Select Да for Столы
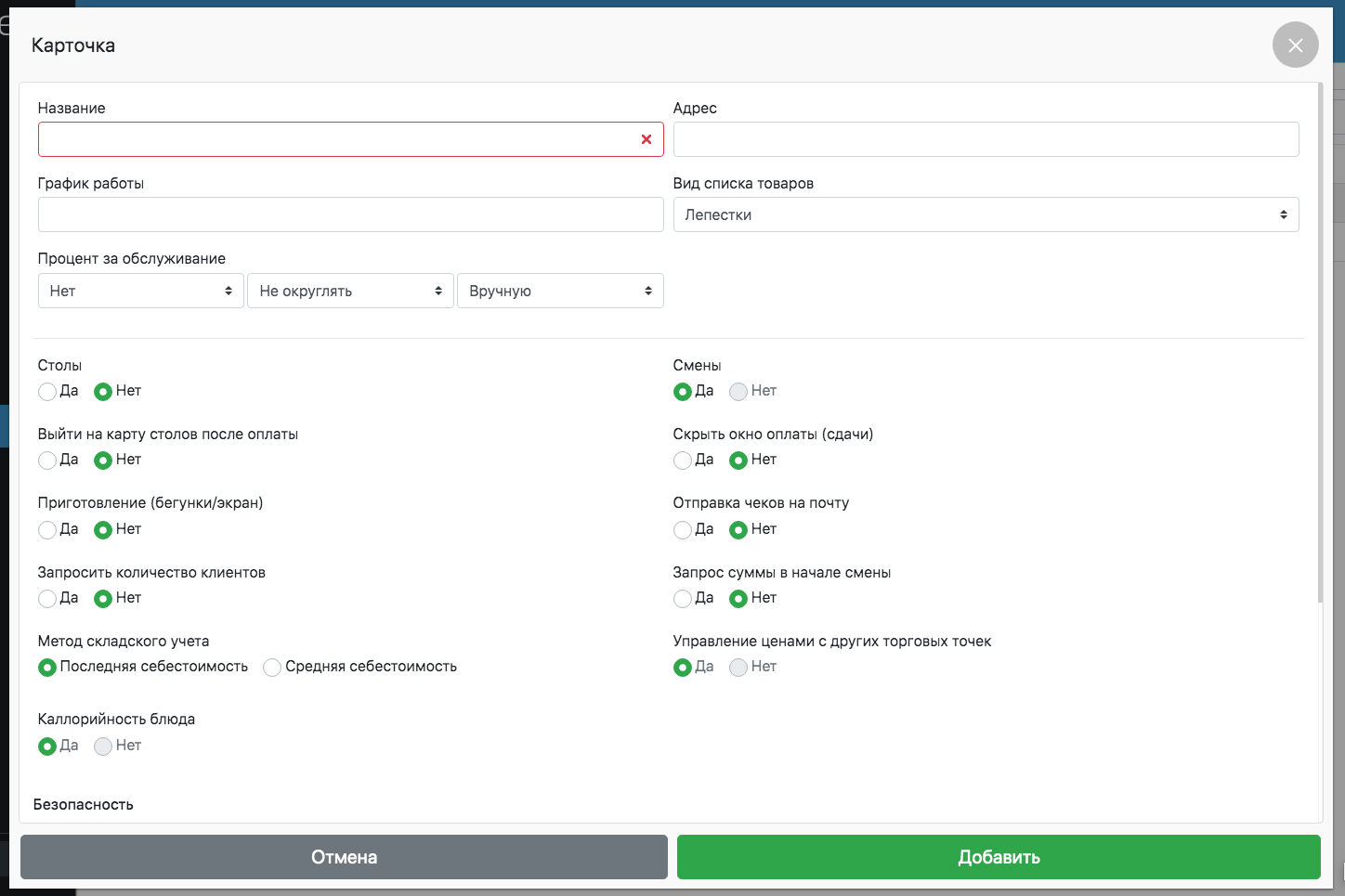The width and height of the screenshot is (1345, 896). coord(47,392)
